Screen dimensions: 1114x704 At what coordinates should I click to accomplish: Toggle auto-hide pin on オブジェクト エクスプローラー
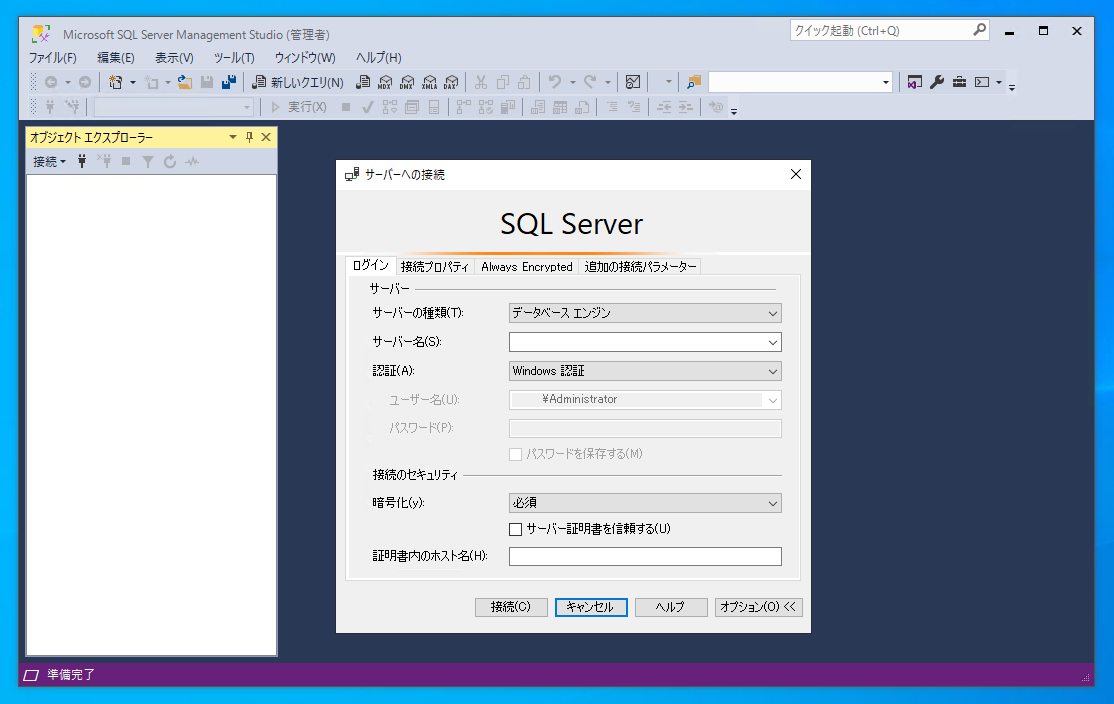[249, 137]
